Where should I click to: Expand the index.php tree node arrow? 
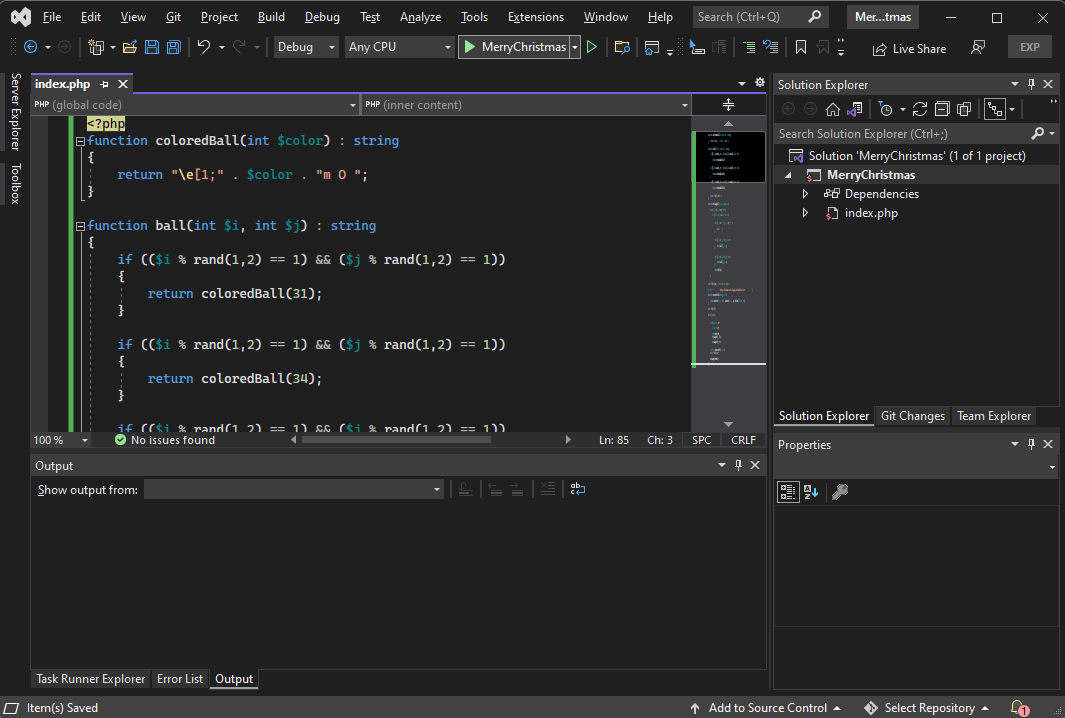click(806, 213)
